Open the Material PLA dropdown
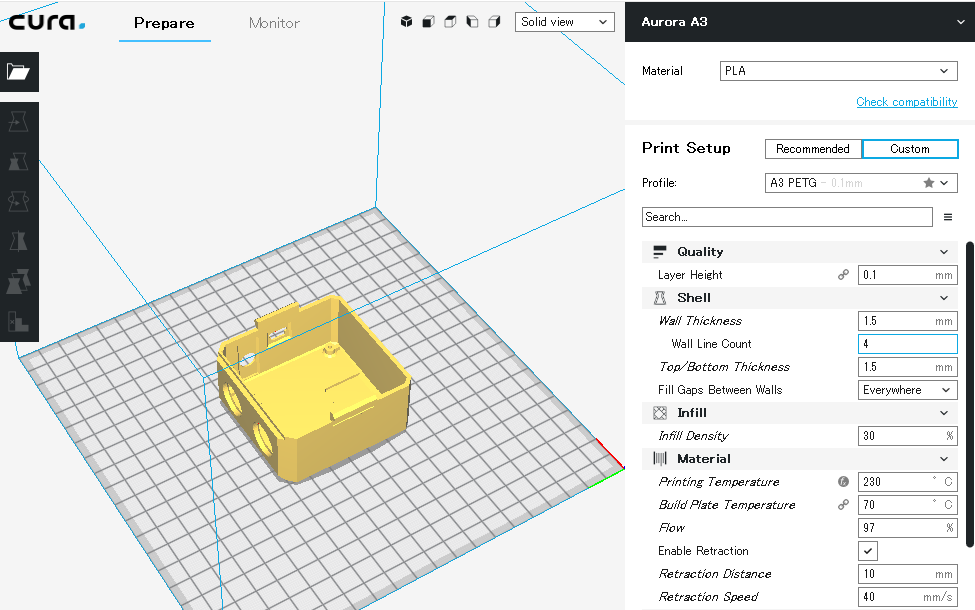975x610 pixels. [838, 71]
